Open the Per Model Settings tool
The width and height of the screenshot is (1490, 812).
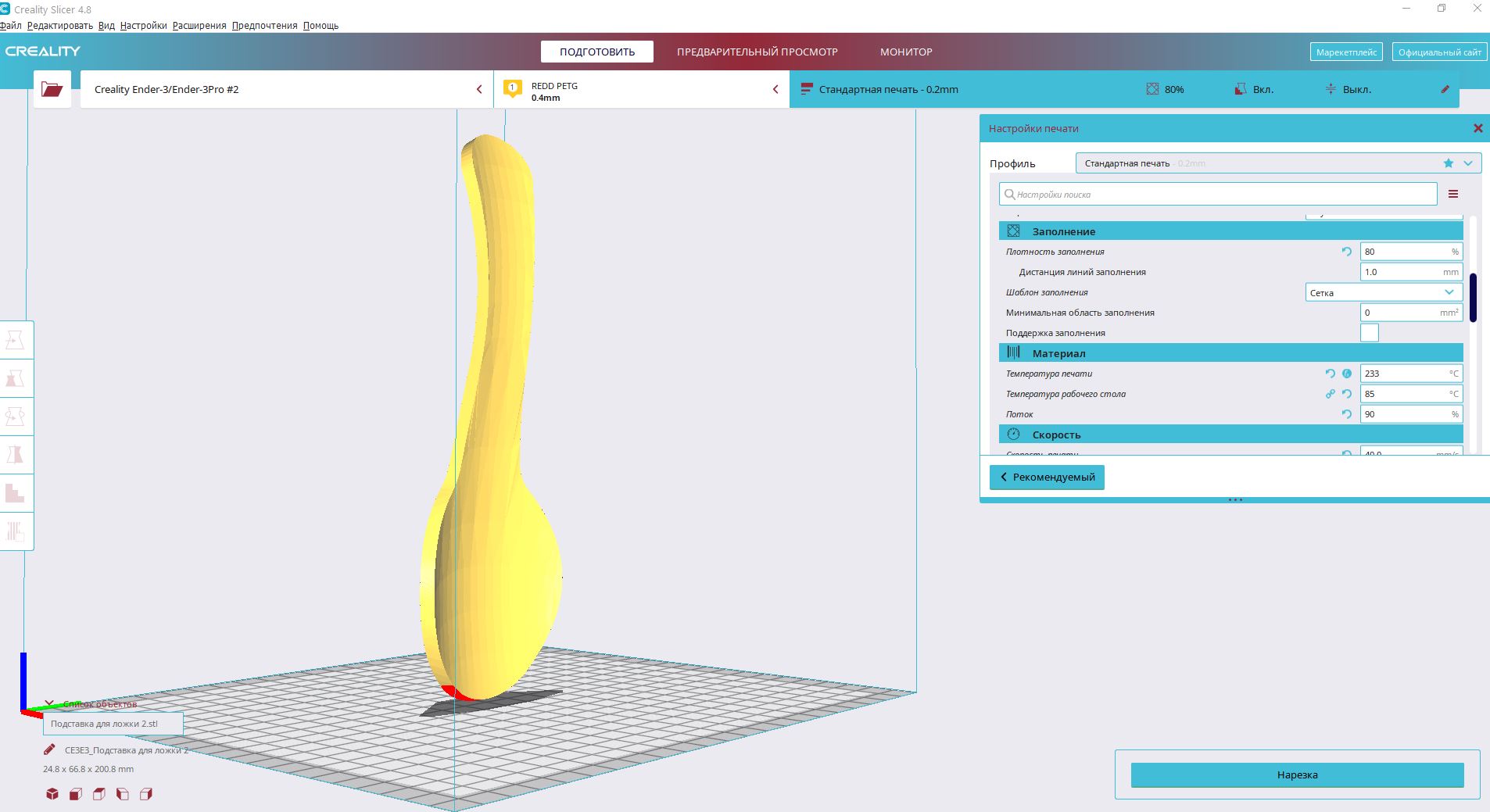click(15, 493)
